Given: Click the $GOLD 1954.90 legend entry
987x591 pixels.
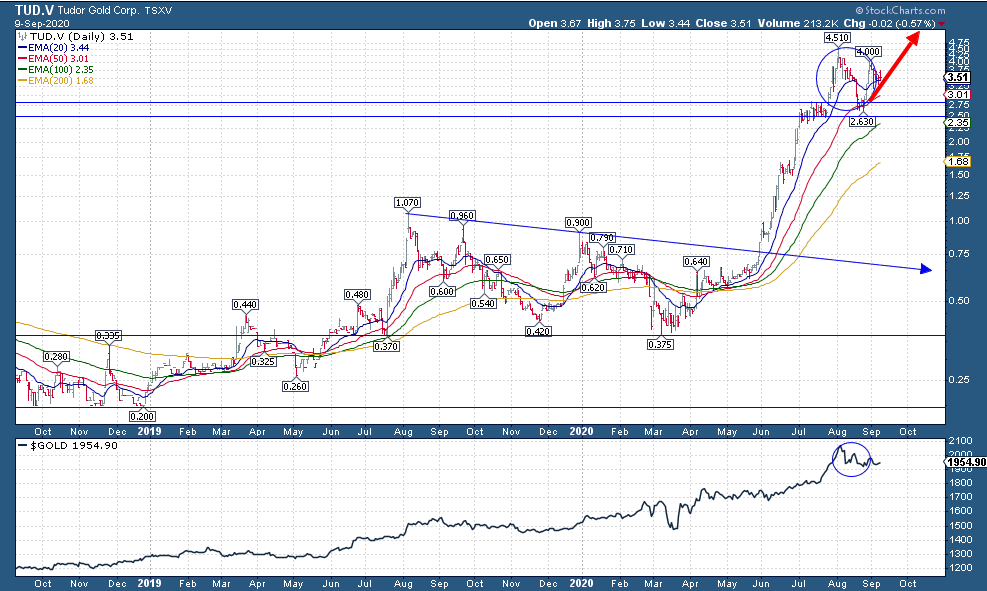Looking at the screenshot, I should point(69,446).
